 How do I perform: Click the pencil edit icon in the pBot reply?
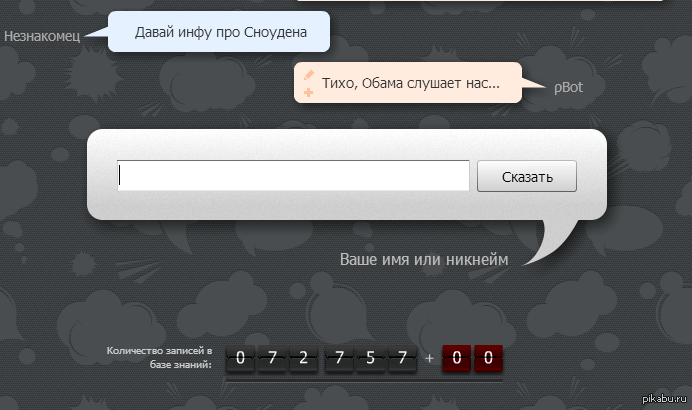point(309,74)
